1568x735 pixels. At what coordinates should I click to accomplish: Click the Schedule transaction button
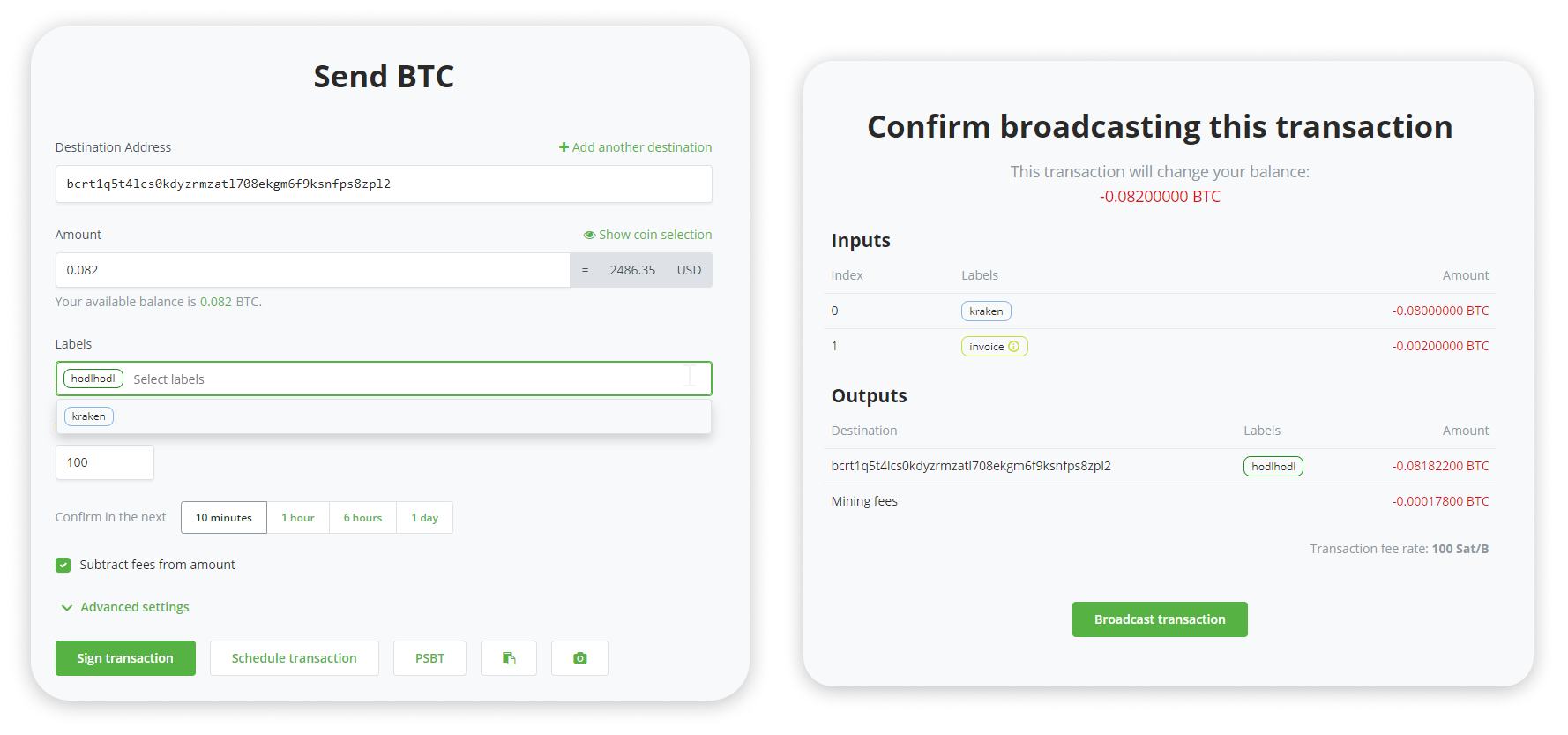295,658
